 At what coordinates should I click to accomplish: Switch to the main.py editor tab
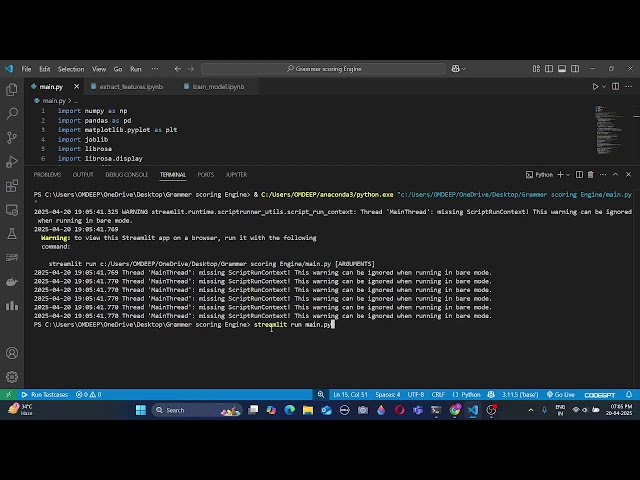coord(51,87)
